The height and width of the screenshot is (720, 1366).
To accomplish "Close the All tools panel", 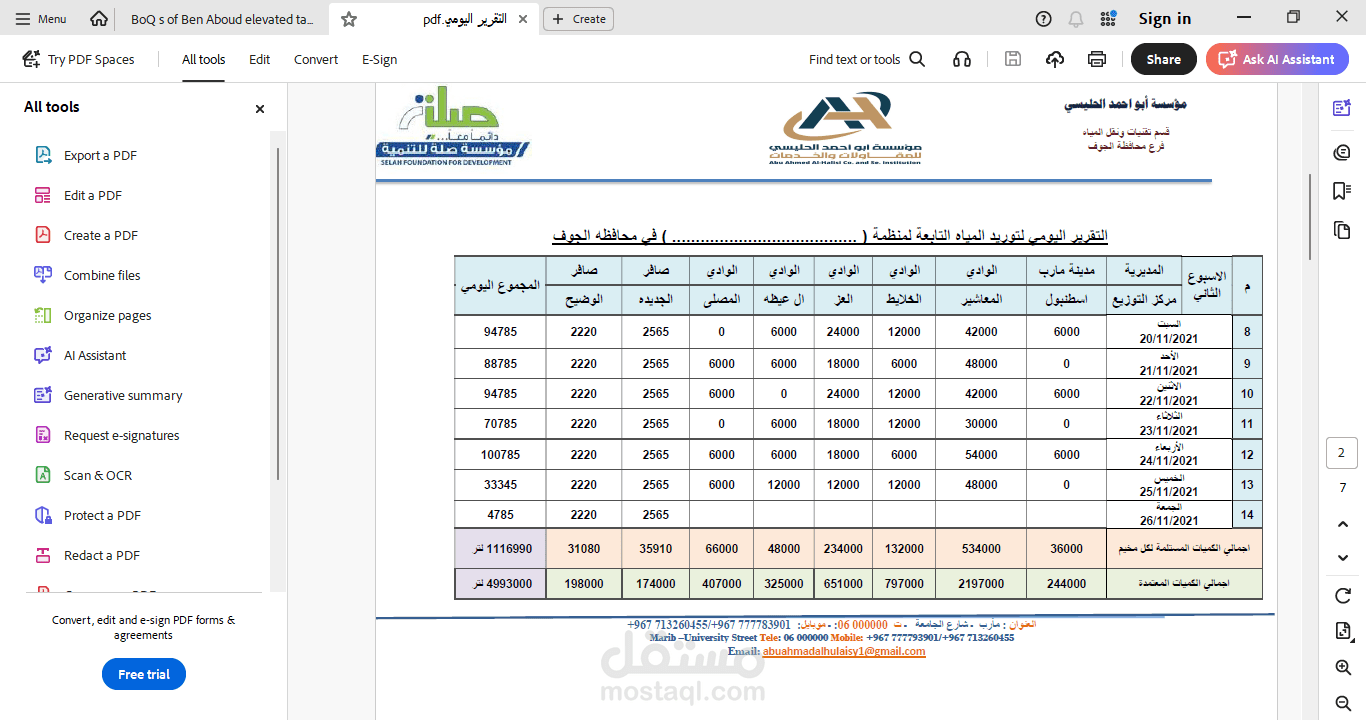I will [x=260, y=109].
